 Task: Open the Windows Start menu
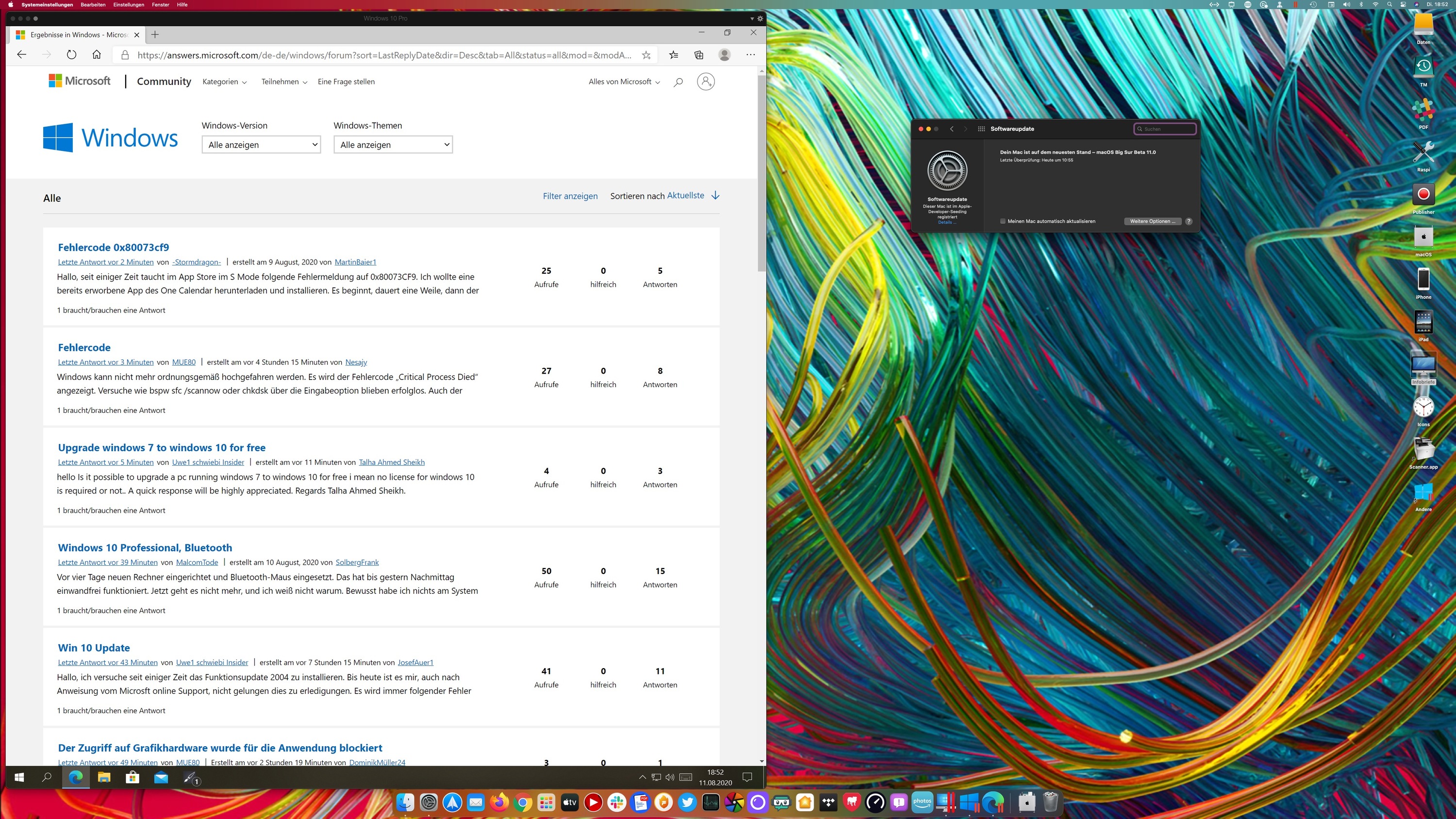(19, 778)
